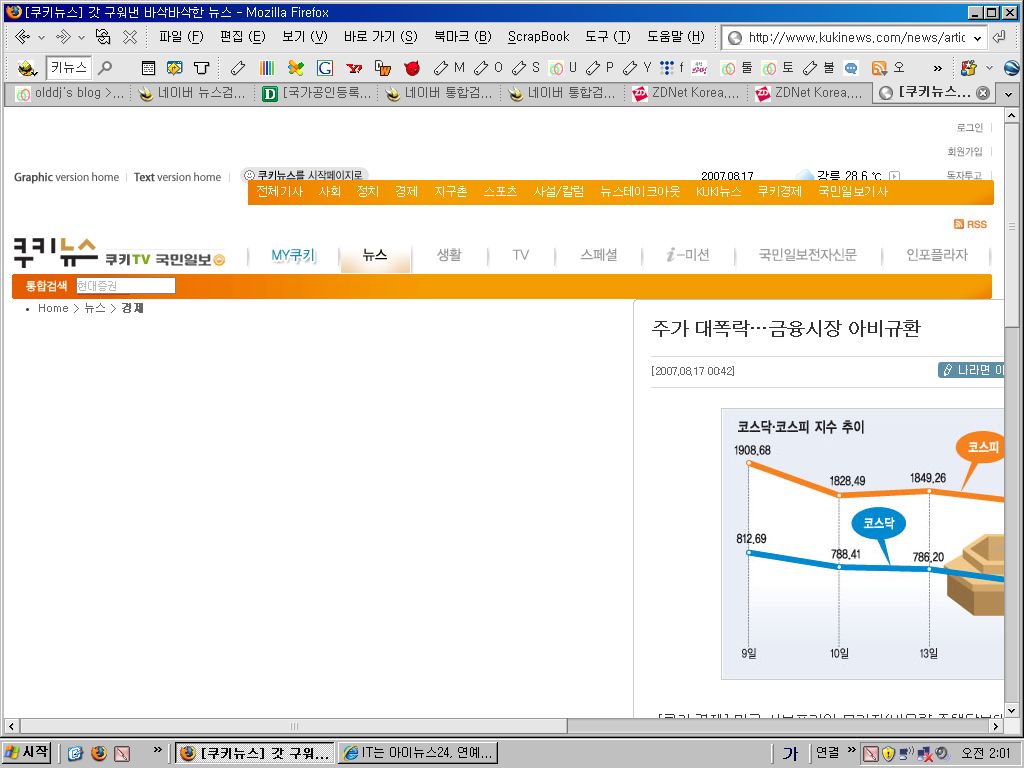Launch Internet Explorer from quick launch

pos(75,753)
